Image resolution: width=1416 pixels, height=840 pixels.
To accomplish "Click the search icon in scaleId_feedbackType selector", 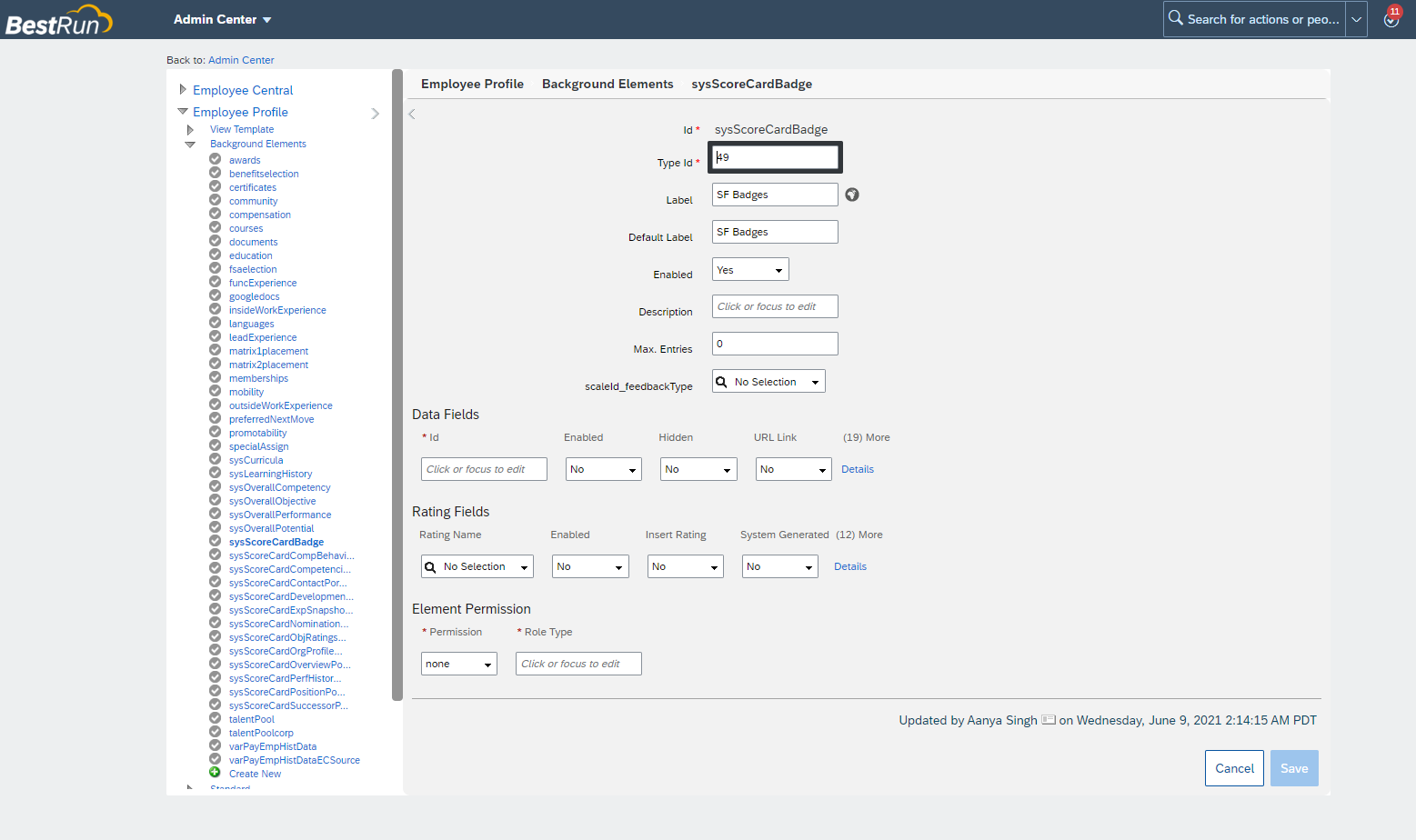I will click(721, 382).
